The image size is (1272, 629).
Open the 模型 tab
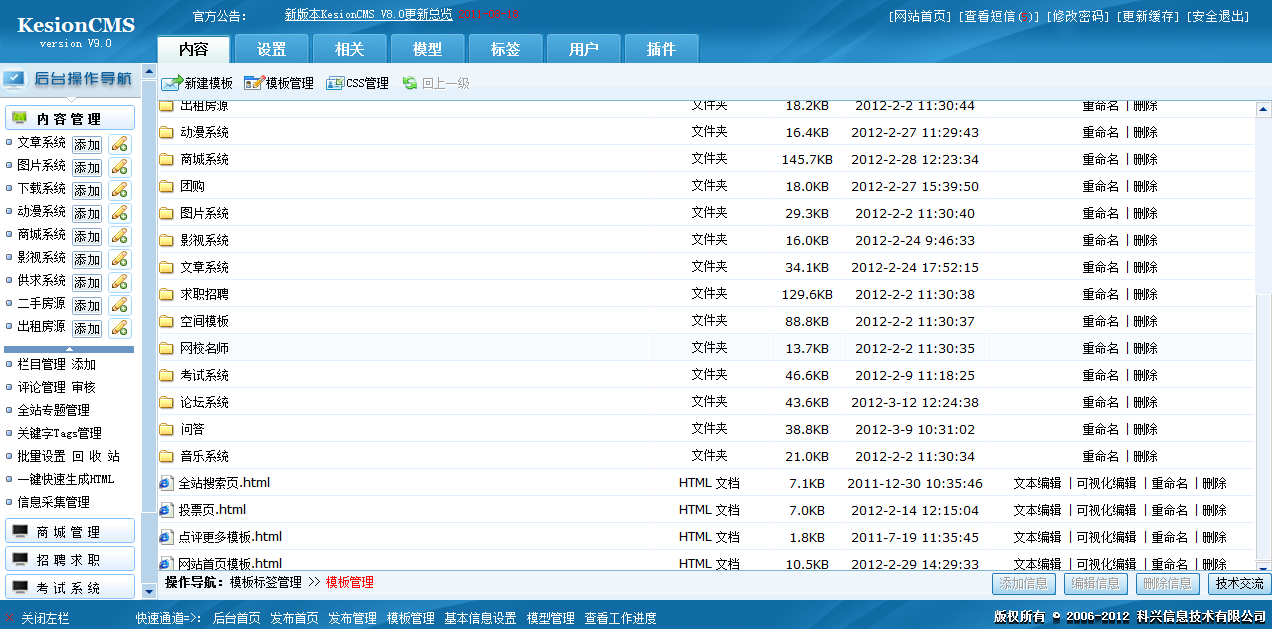(428, 49)
